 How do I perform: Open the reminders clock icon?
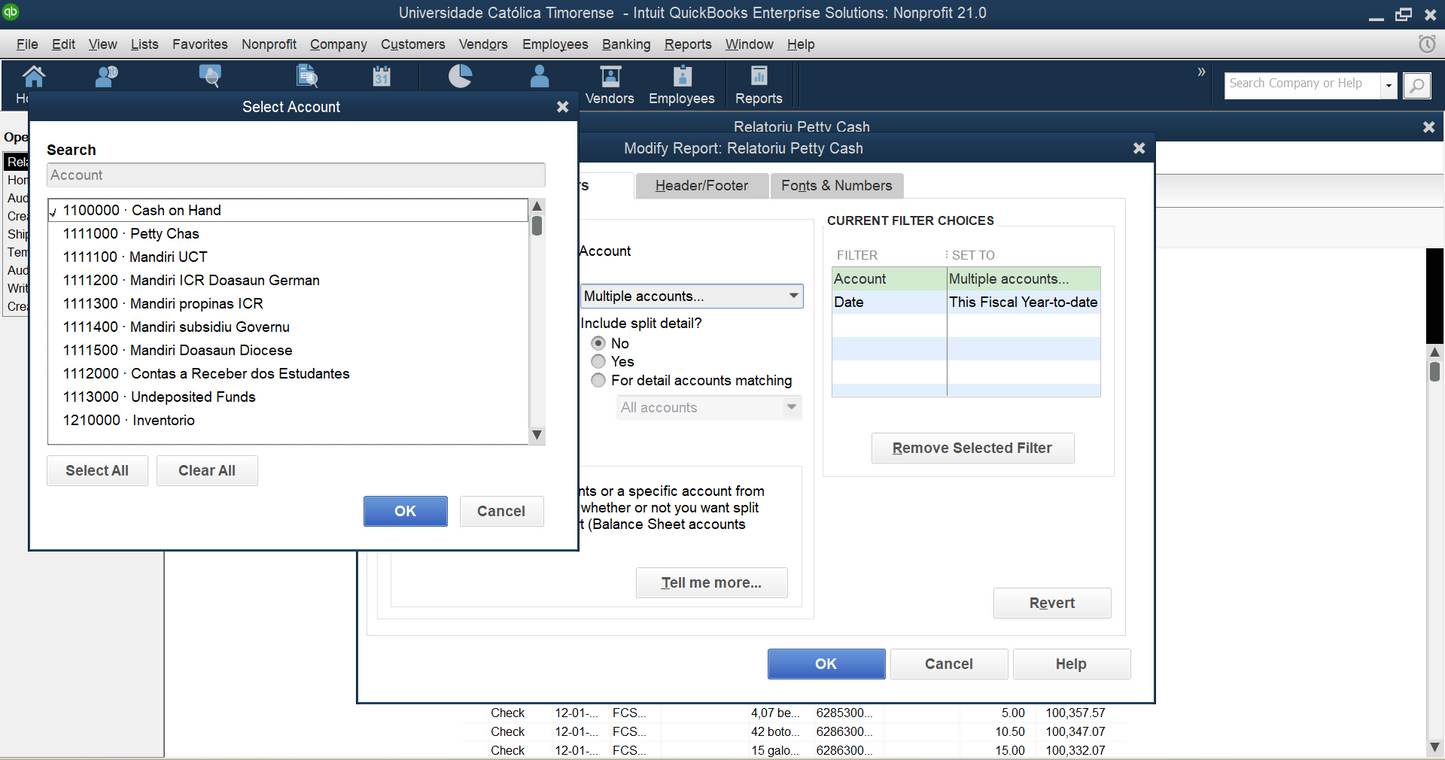point(1427,44)
